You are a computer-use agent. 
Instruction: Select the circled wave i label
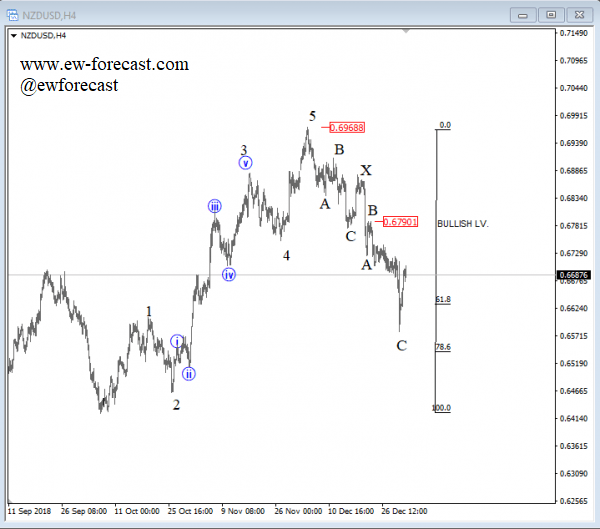[177, 341]
